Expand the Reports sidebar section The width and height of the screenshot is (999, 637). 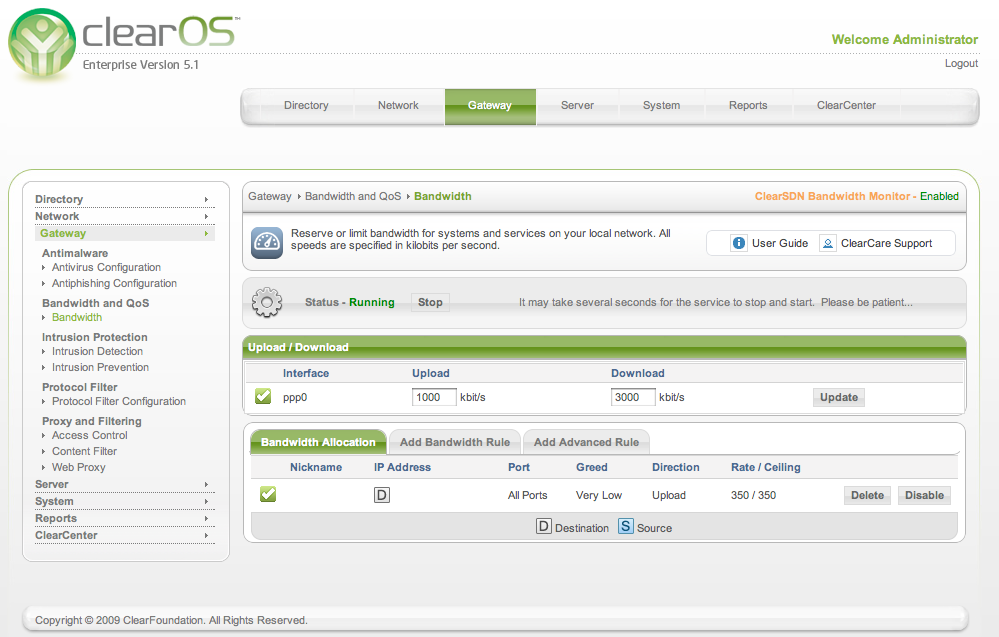(x=123, y=518)
